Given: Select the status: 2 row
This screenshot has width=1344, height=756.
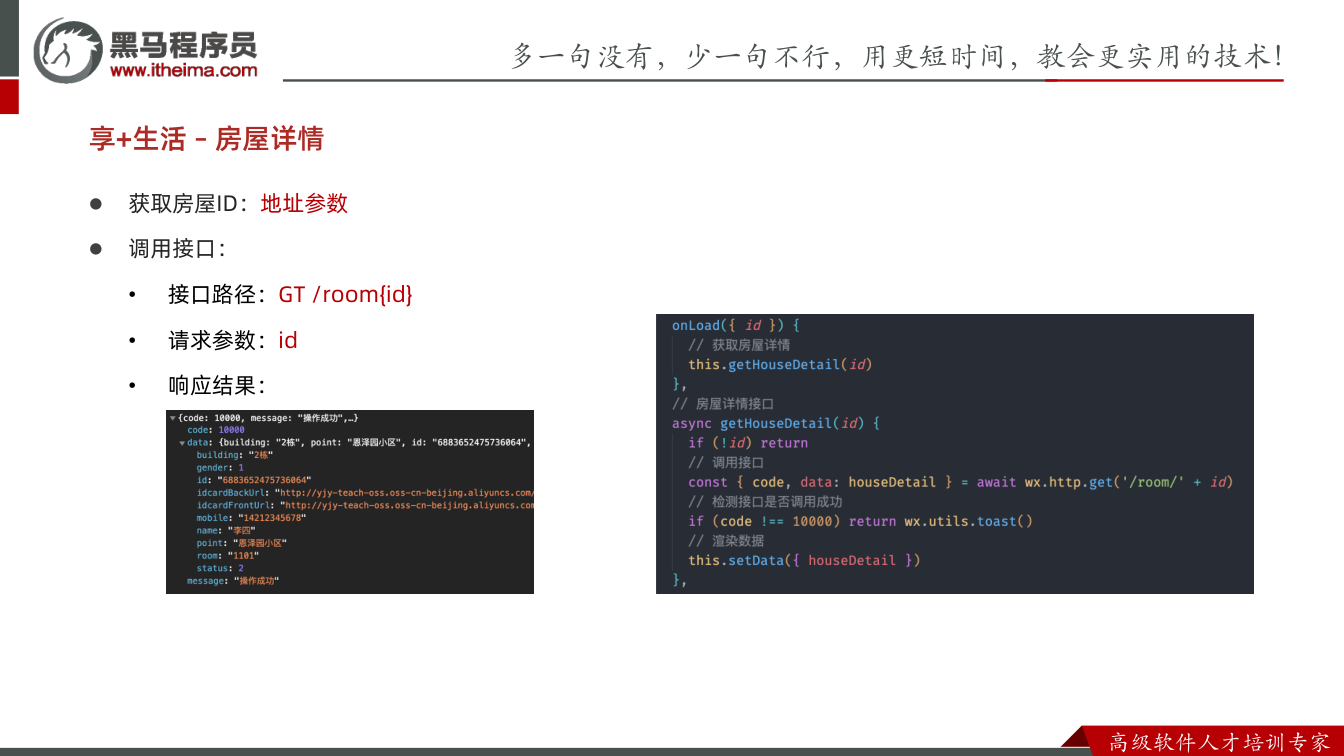Looking at the screenshot, I should pos(220,568).
